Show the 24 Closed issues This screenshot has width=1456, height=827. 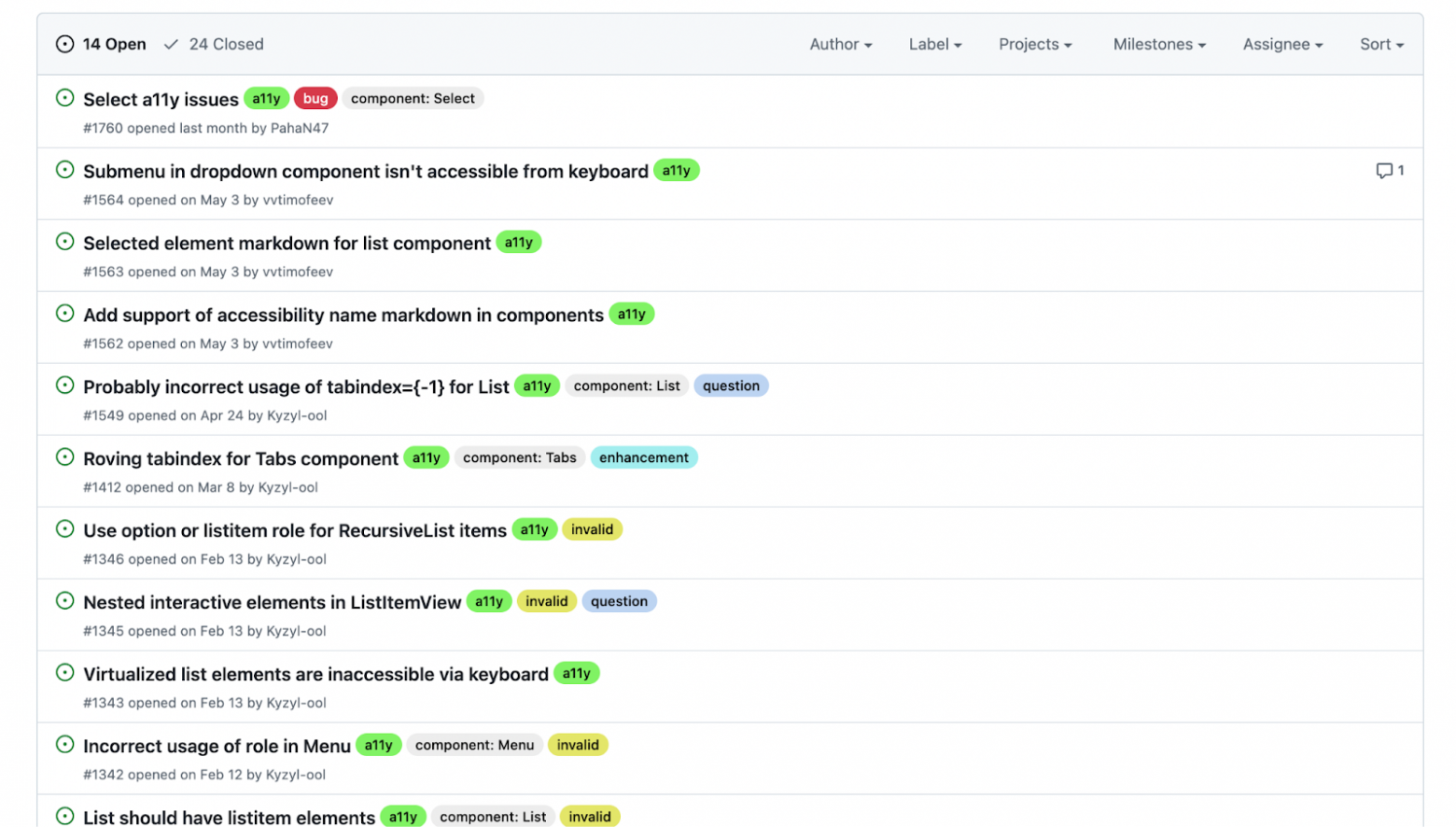click(215, 44)
